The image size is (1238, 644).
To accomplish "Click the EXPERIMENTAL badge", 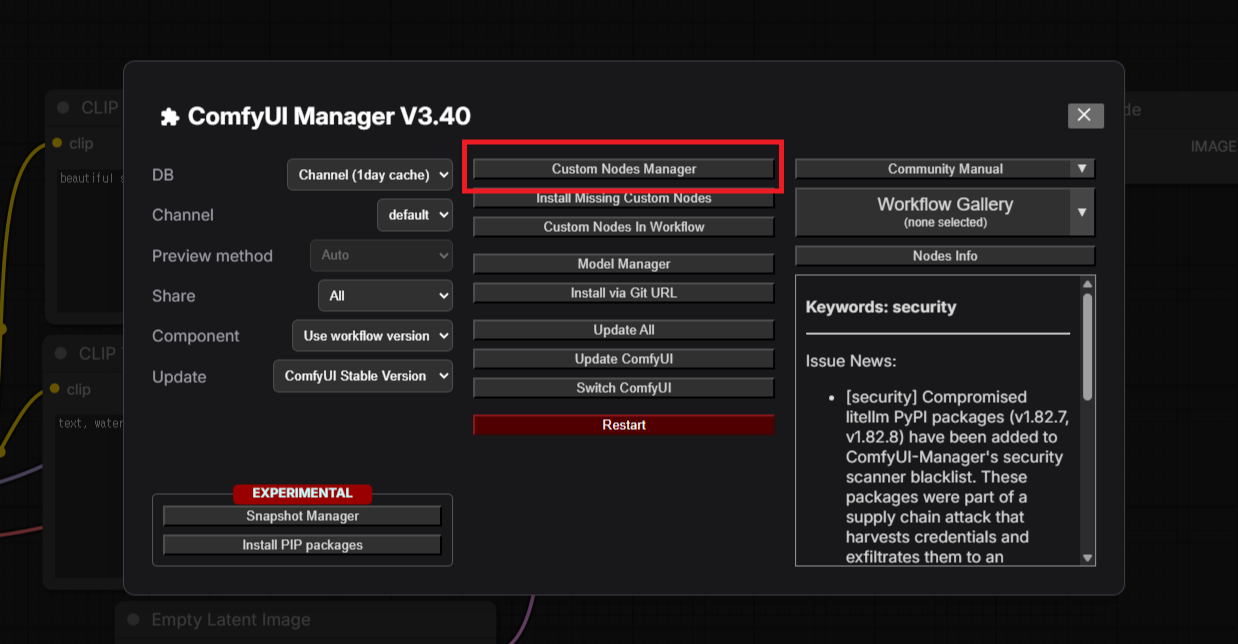I will (x=302, y=494).
